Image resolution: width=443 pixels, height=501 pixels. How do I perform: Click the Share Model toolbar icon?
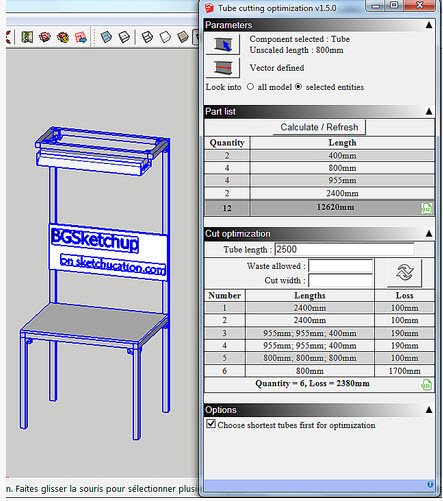point(81,37)
